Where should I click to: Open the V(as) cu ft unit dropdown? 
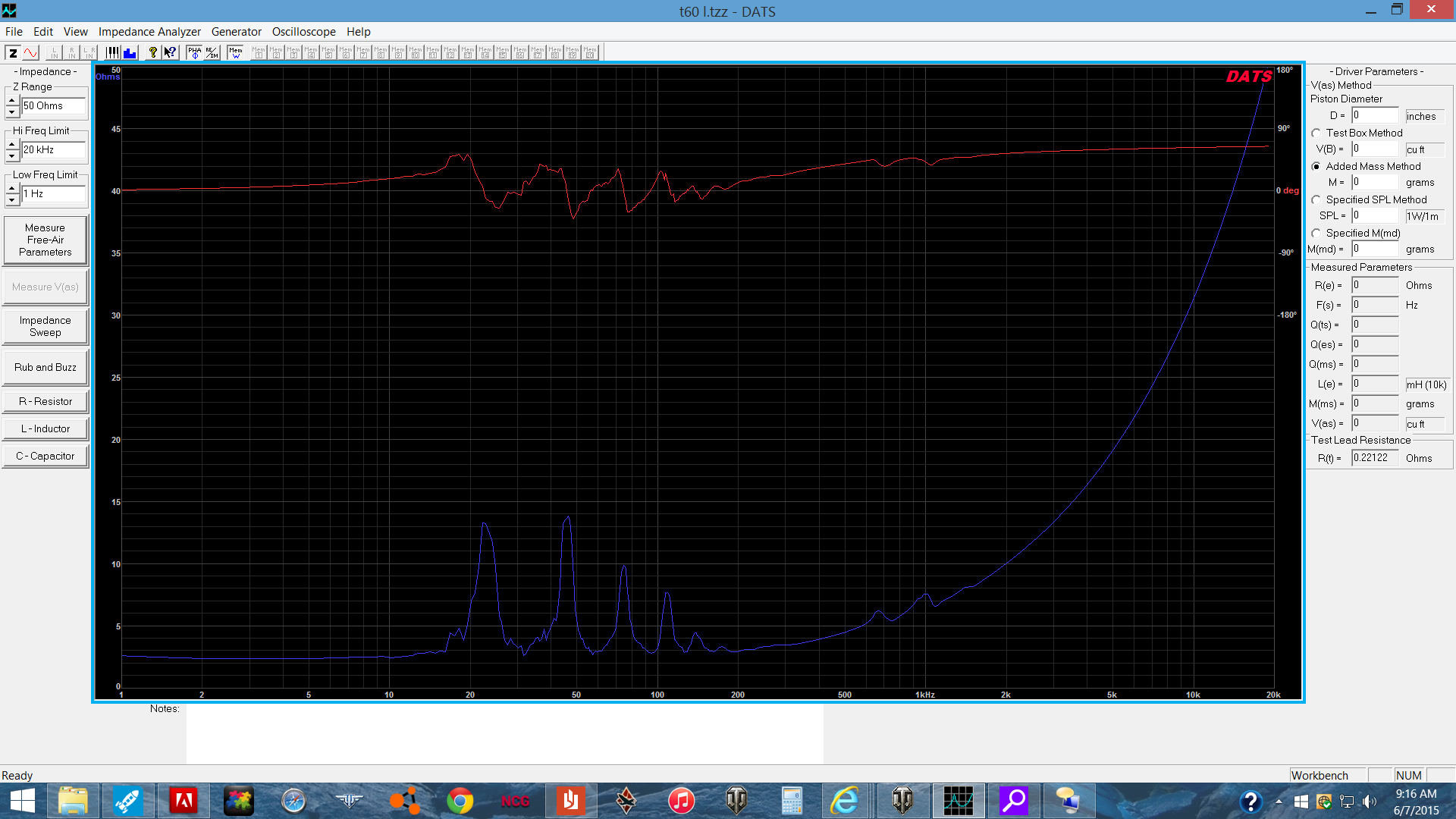click(x=1426, y=424)
